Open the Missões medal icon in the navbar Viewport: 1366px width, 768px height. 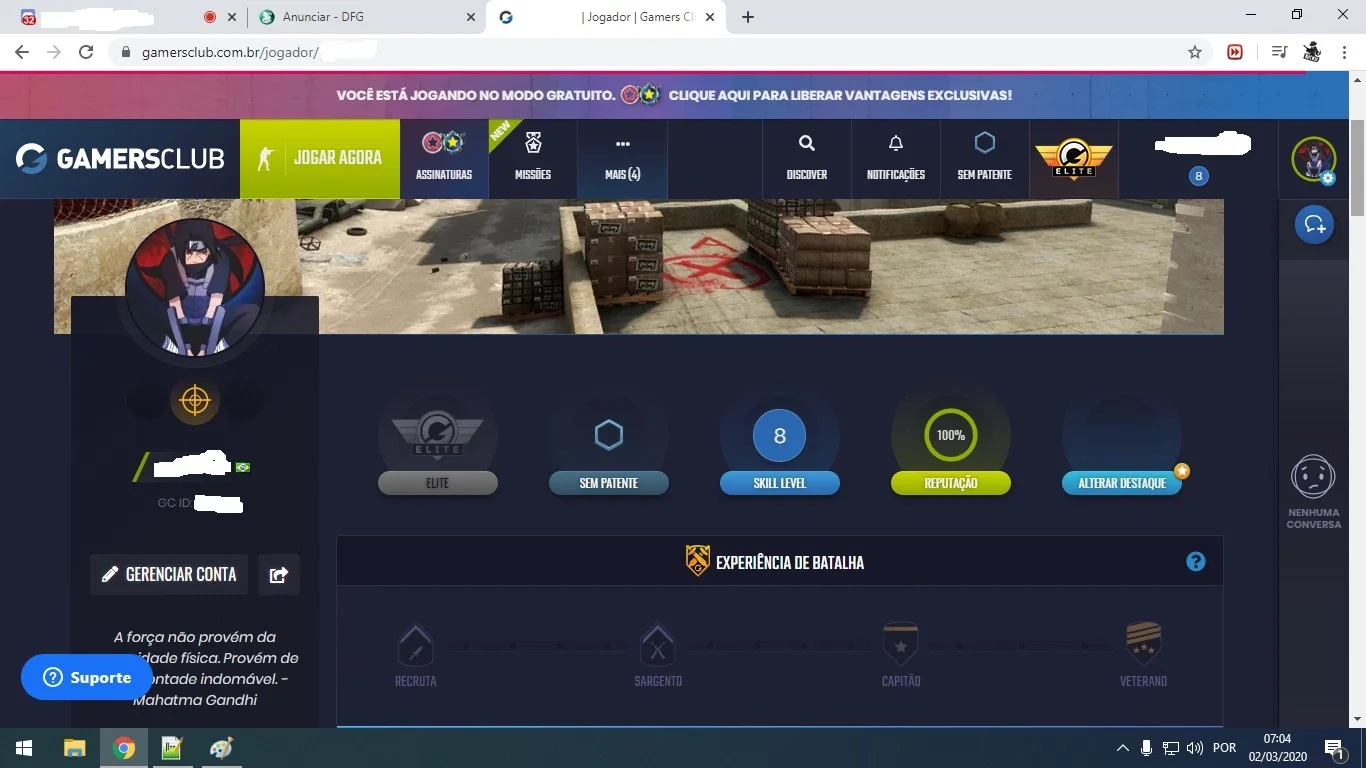pos(533,144)
